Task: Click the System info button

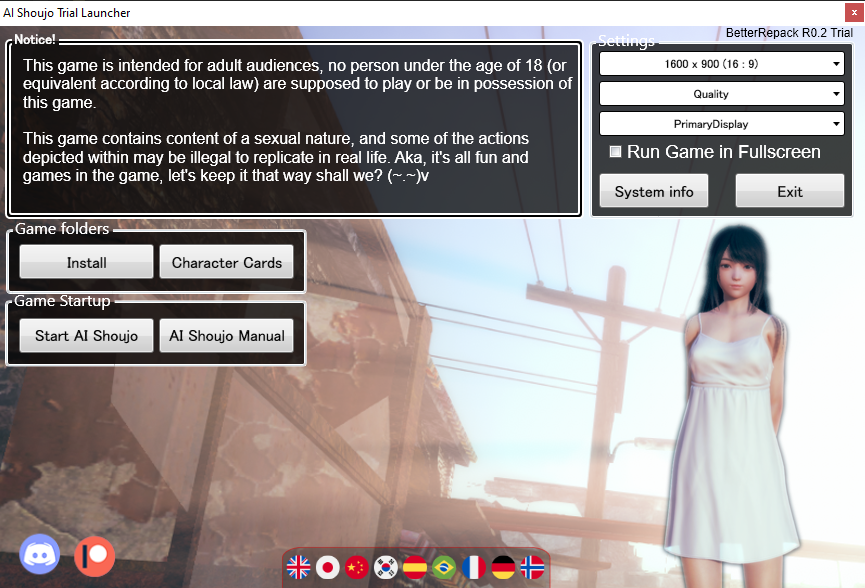Action: (654, 191)
